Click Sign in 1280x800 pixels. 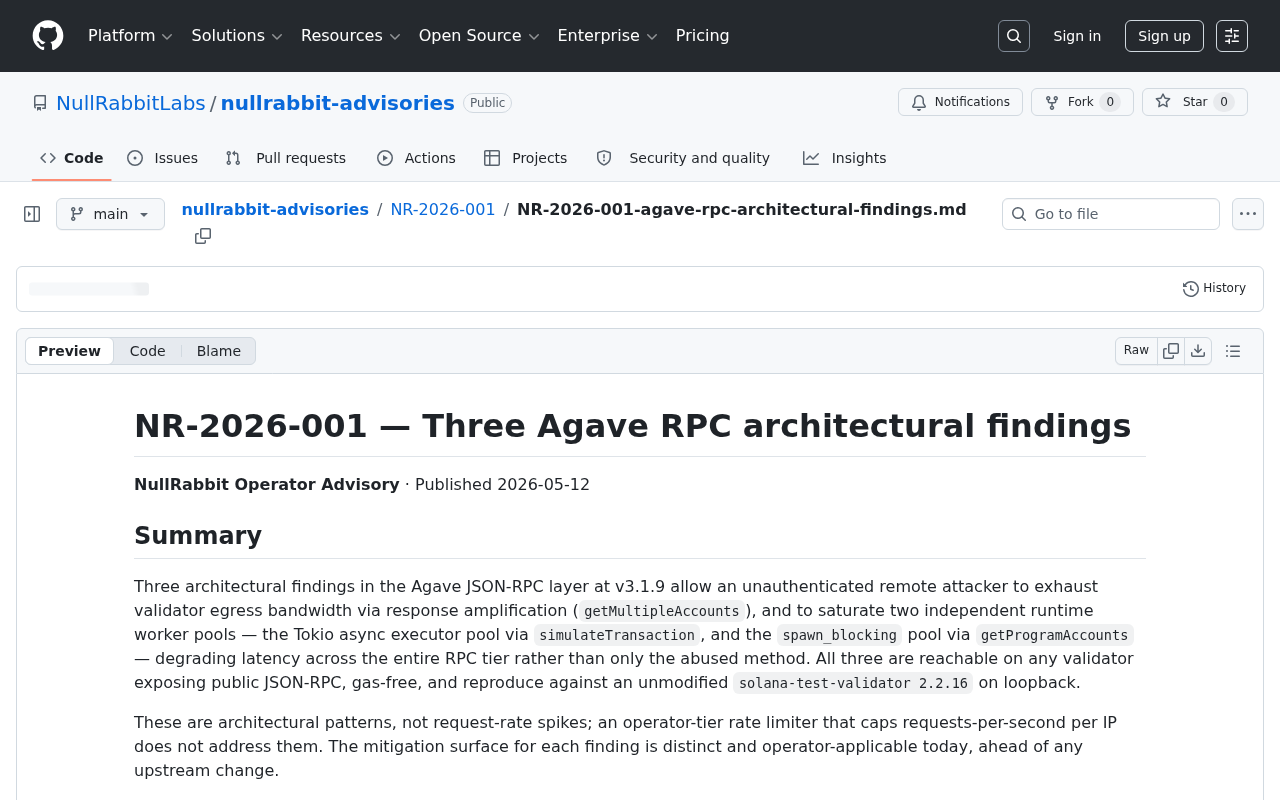(1077, 36)
